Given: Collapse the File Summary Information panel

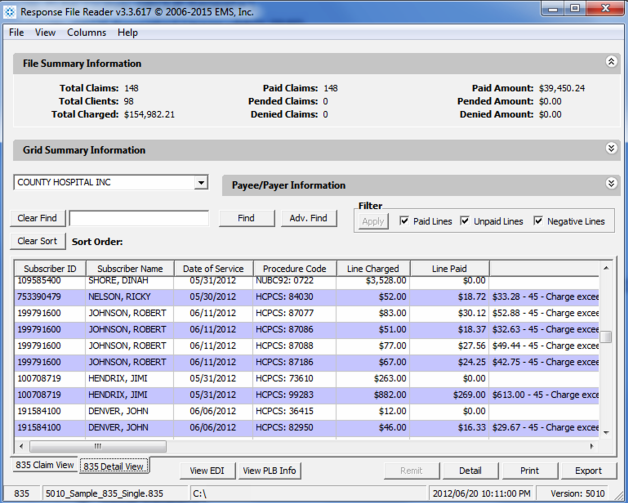Looking at the screenshot, I should point(611,62).
